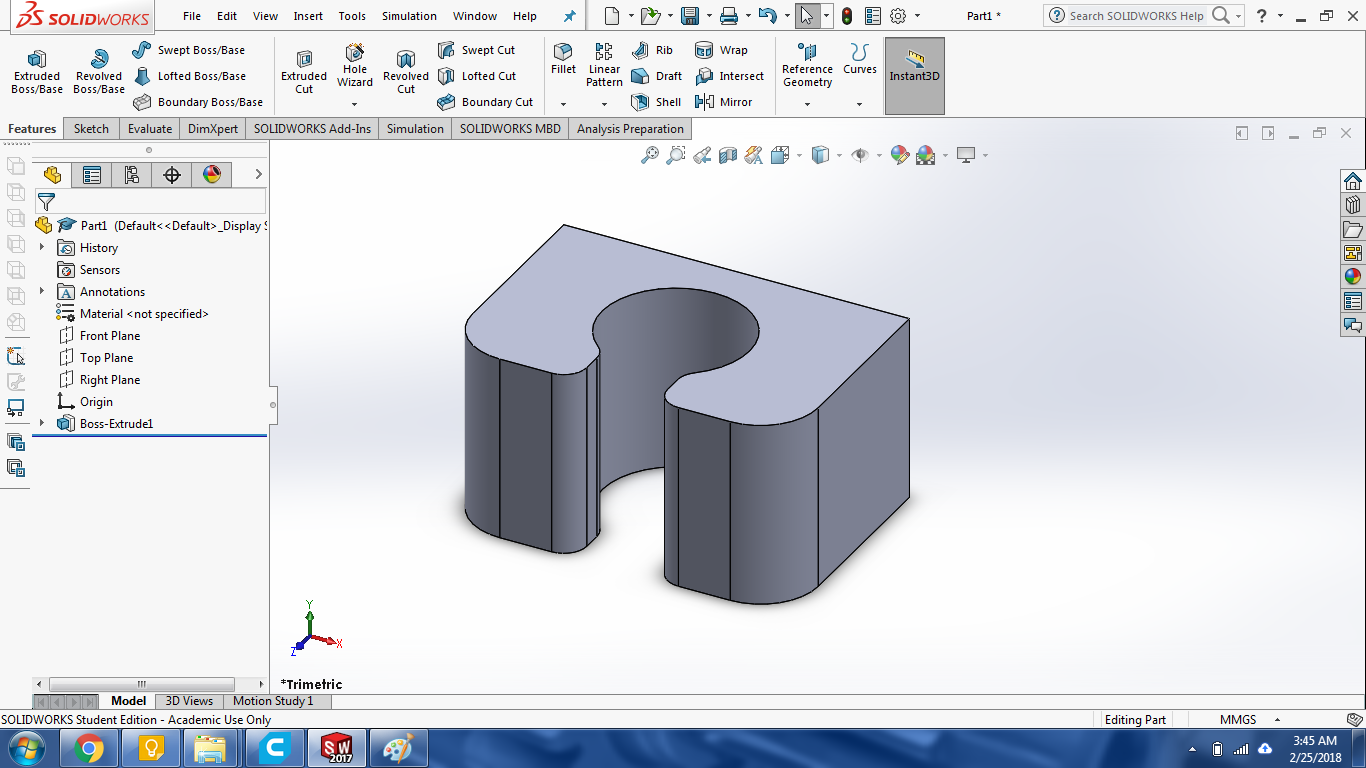Switch to the Sketch tab
The width and height of the screenshot is (1366, 768).
[91, 129]
